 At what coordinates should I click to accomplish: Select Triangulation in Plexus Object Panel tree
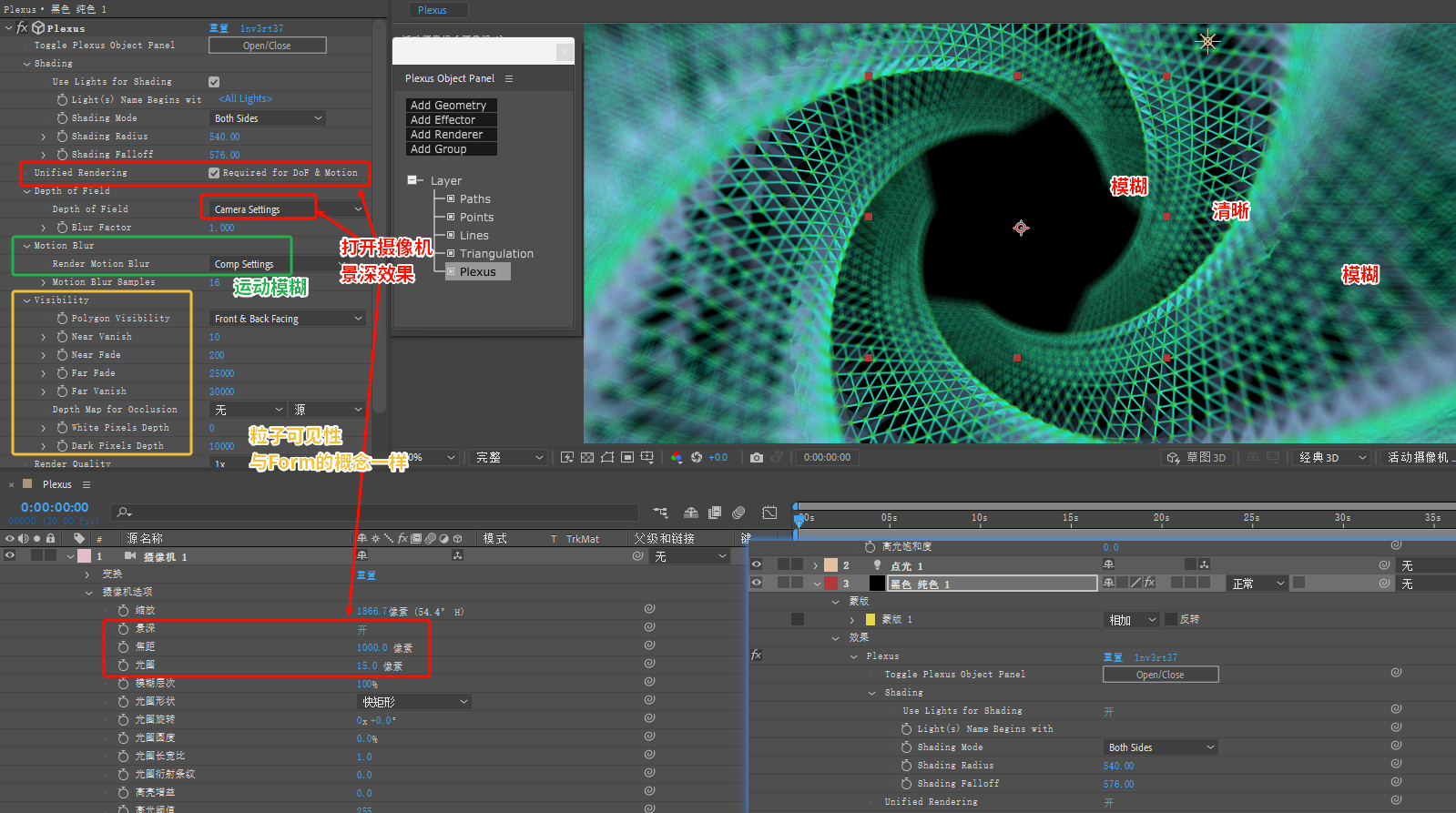[x=496, y=253]
